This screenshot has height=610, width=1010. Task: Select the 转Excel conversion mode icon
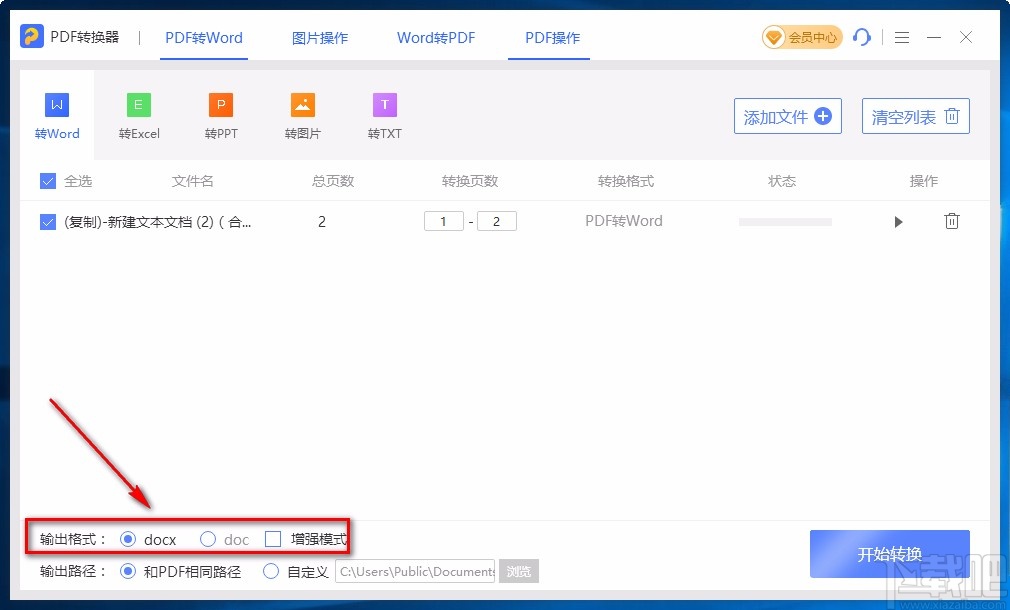point(138,103)
